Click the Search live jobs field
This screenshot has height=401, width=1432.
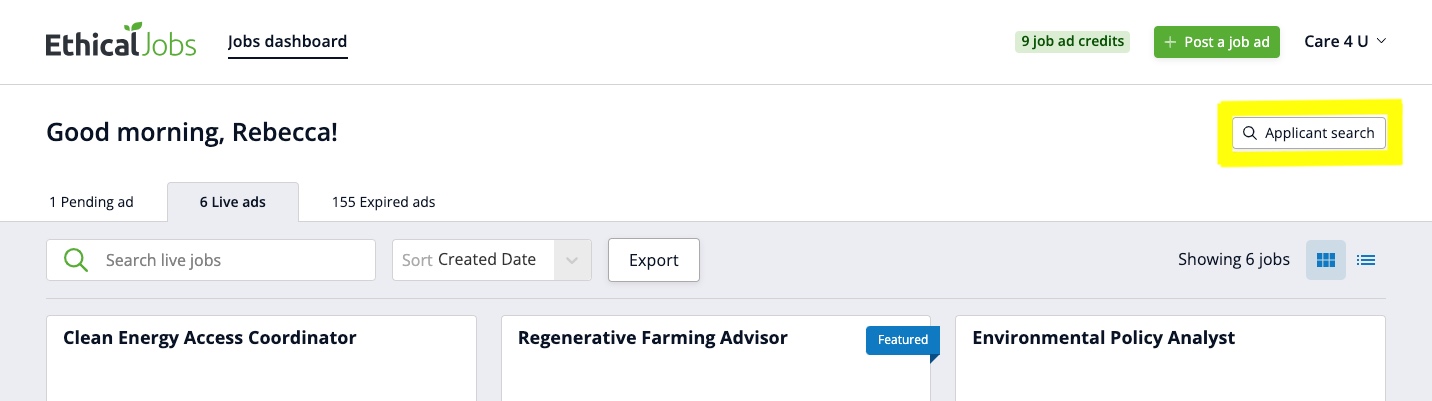coord(230,260)
